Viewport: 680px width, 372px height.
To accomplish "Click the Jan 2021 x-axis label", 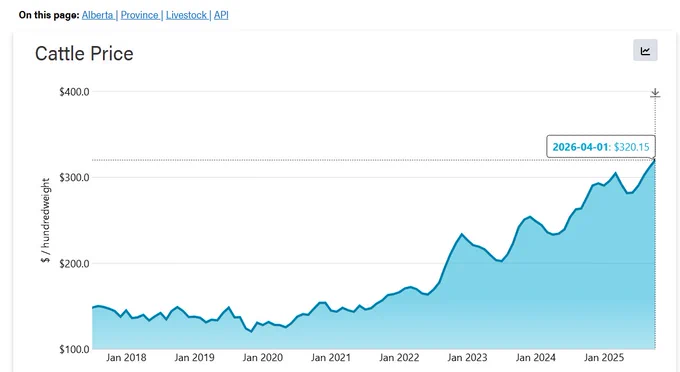I will 330,358.
